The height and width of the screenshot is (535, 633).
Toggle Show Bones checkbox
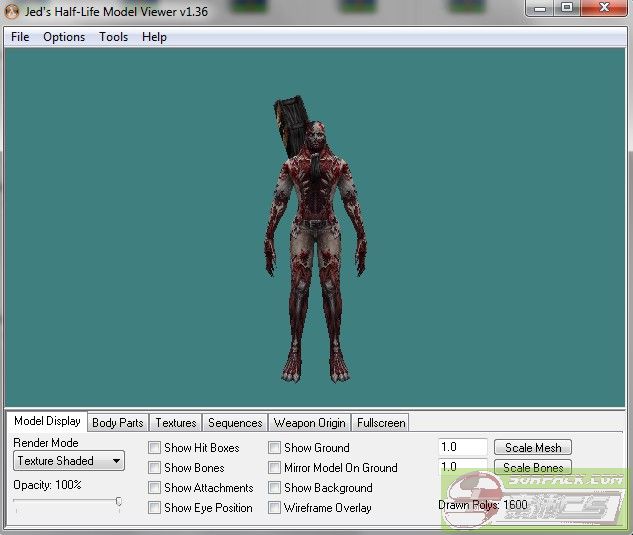click(x=155, y=468)
